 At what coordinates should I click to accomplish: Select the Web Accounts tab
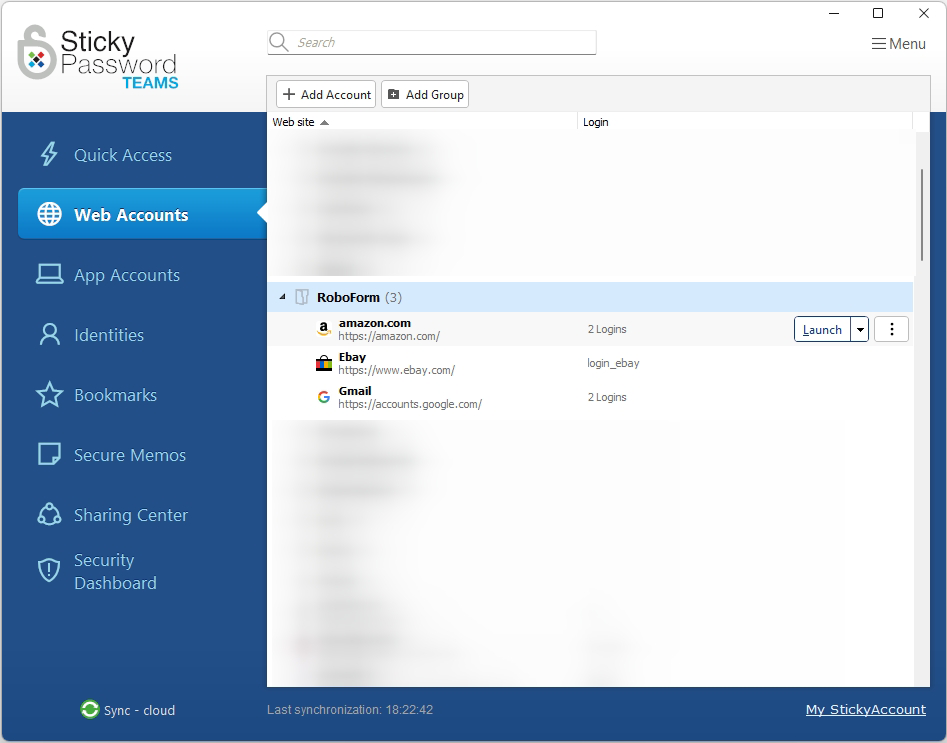[x=143, y=214]
